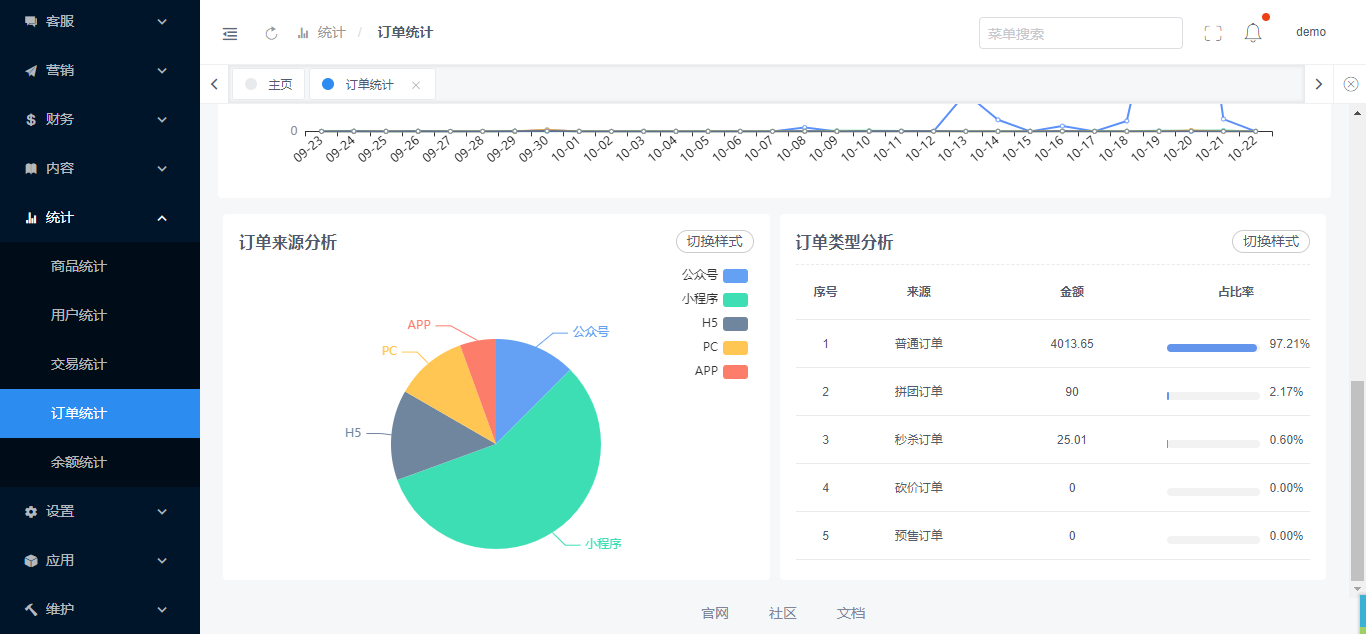This screenshot has width=1366, height=634.
Task: Close the 订单统计 tab with its X
Action: 416,85
